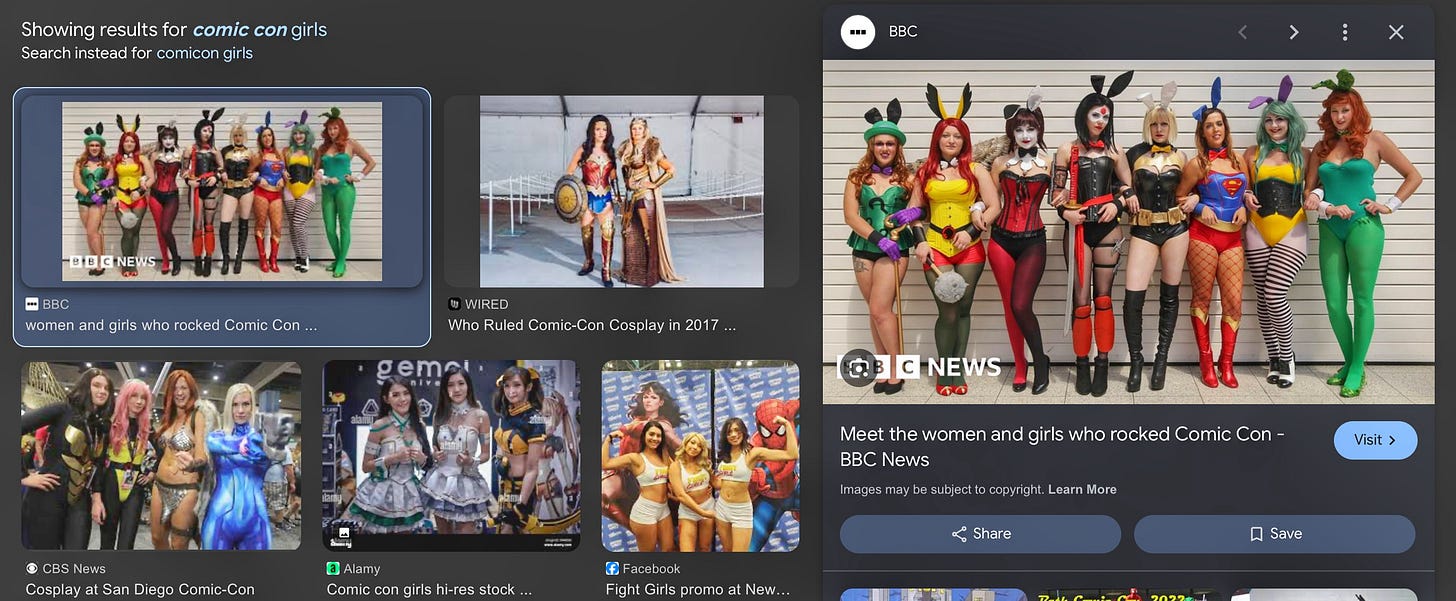Image resolution: width=1456 pixels, height=601 pixels.
Task: Open 'Meet the women and girls who rocked Comic Con' title
Action: tap(1062, 447)
